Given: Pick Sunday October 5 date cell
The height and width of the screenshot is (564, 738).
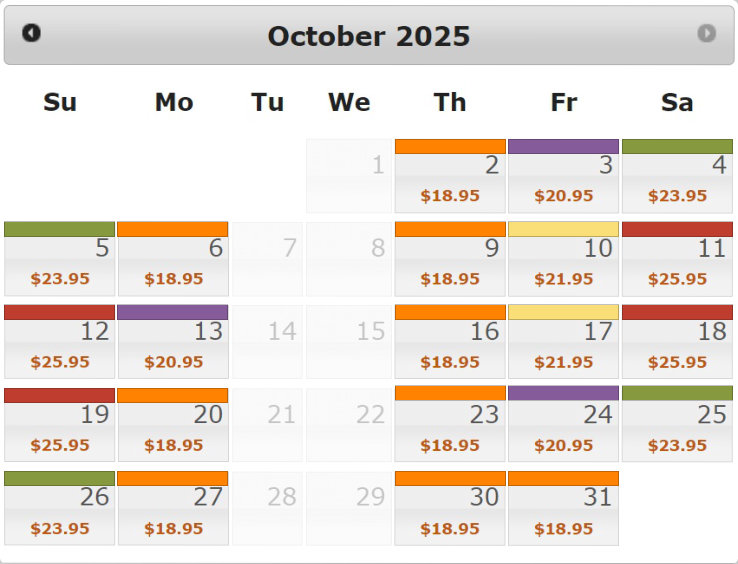Looking at the screenshot, I should click(x=59, y=259).
